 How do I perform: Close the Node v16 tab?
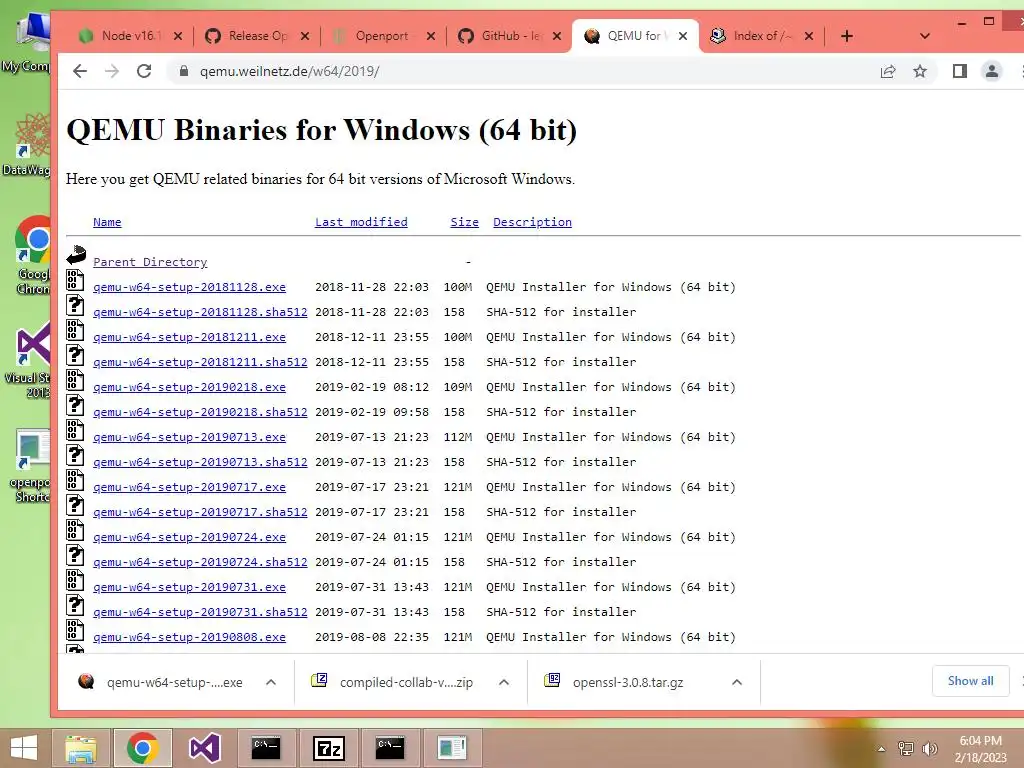[x=178, y=36]
